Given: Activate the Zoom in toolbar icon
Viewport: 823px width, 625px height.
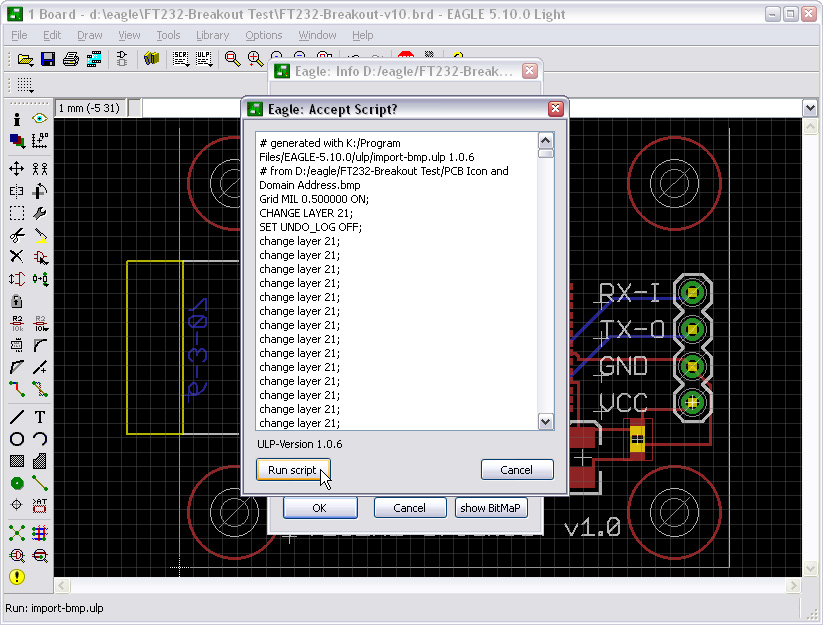Looking at the screenshot, I should pos(255,58).
